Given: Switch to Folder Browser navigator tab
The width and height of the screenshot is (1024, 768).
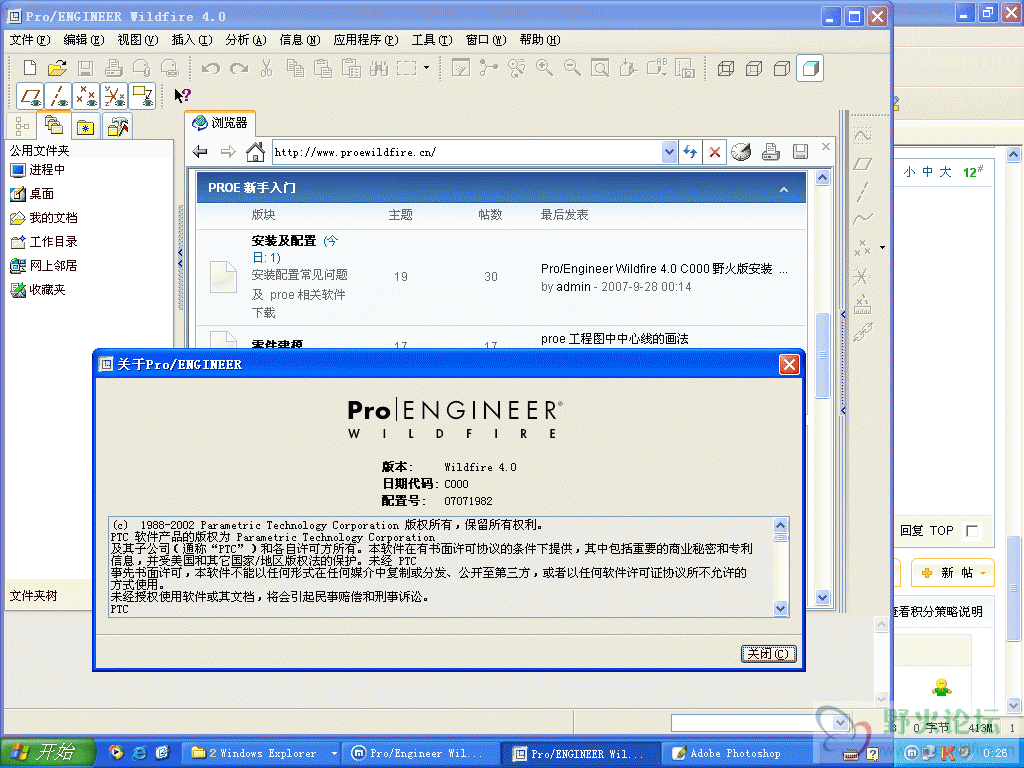Looking at the screenshot, I should [54, 125].
